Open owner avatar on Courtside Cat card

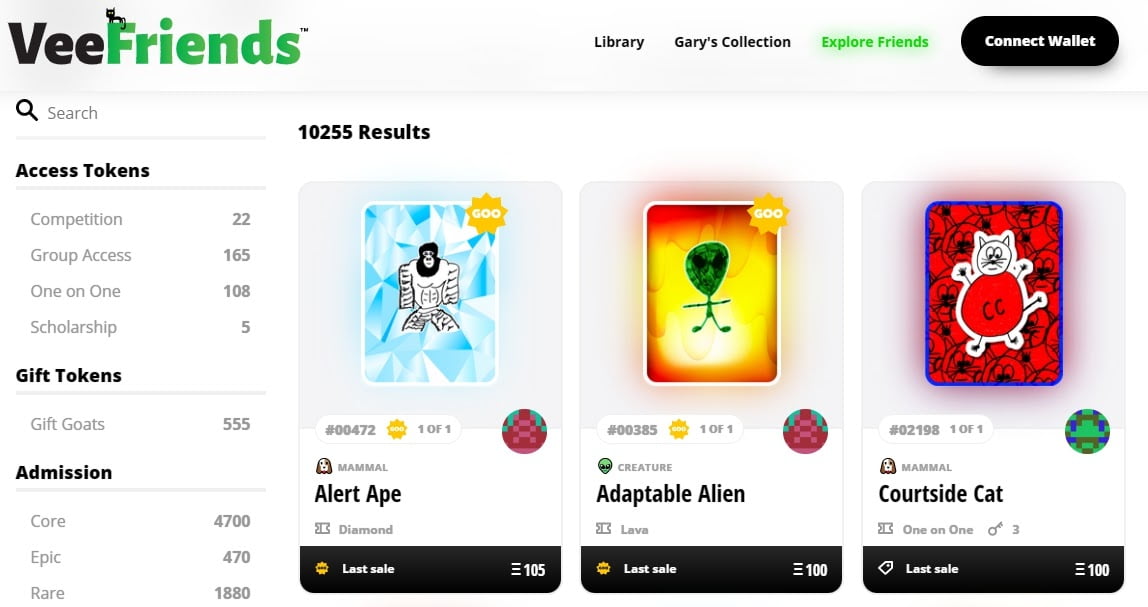coord(1087,431)
